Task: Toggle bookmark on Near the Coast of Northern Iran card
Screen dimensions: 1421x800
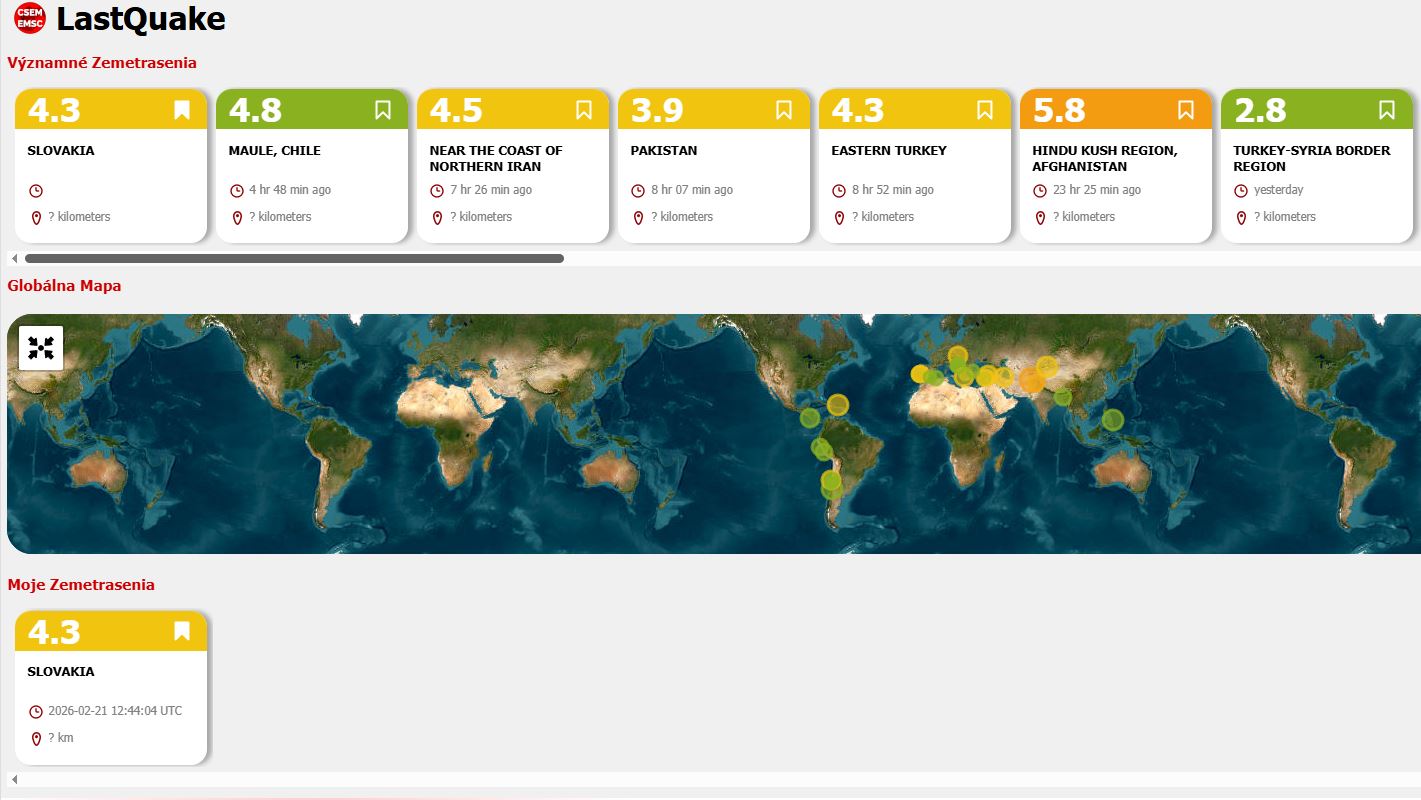Action: [584, 110]
